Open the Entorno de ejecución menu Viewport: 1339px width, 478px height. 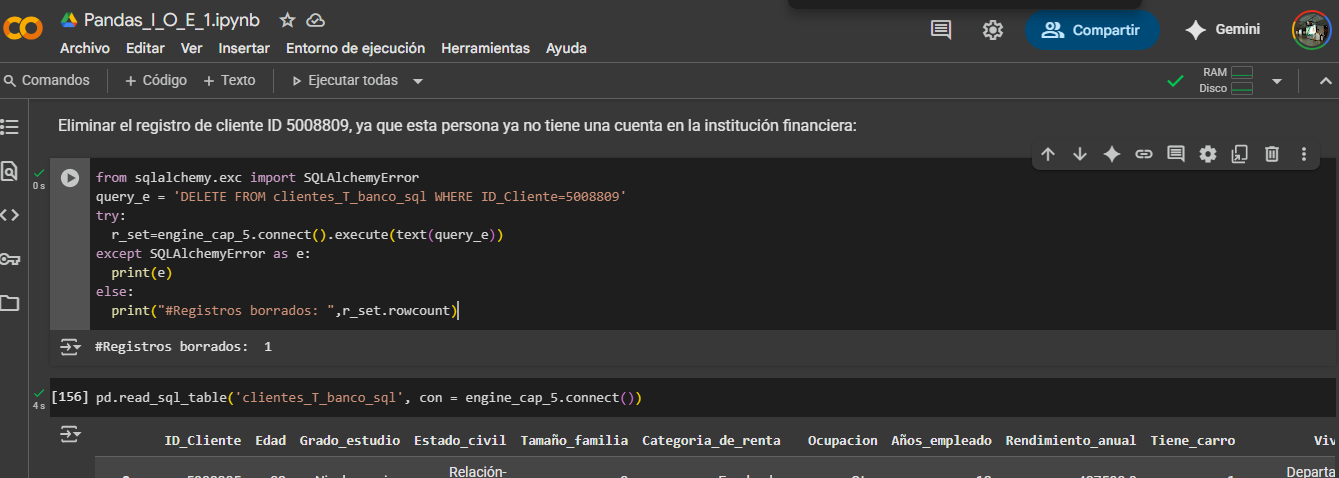(355, 48)
